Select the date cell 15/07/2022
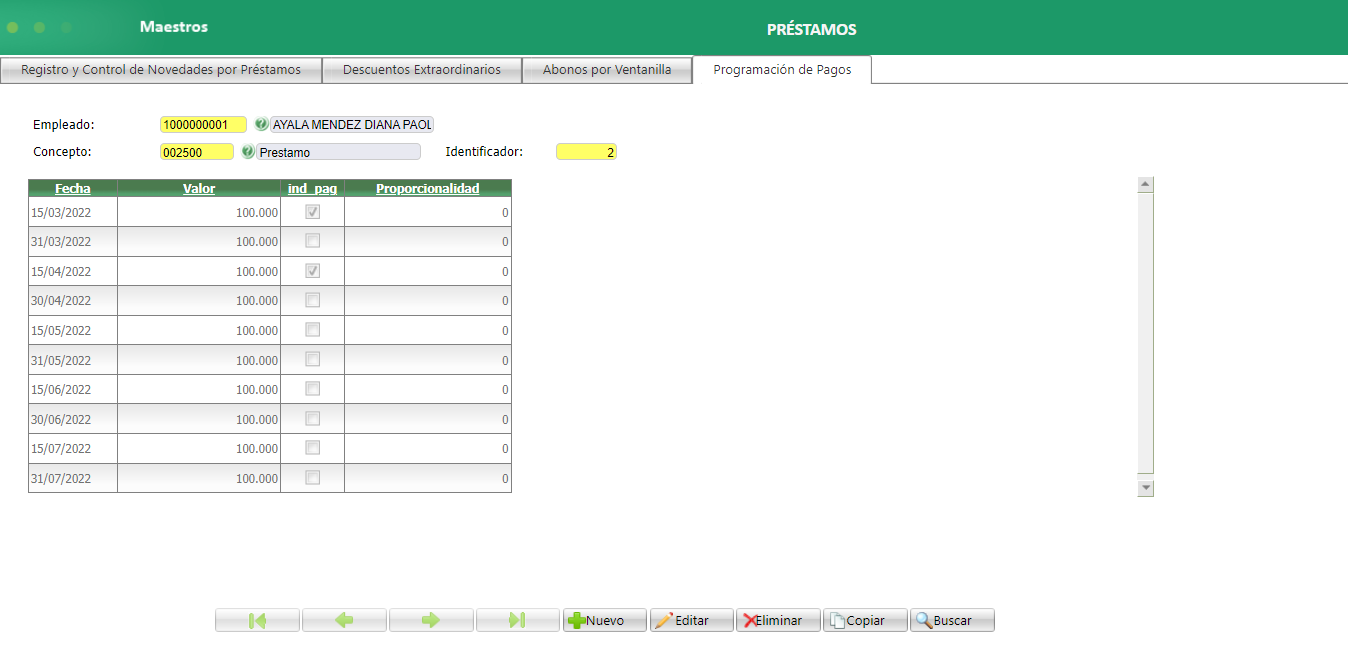The image size is (1348, 645). pos(73,448)
